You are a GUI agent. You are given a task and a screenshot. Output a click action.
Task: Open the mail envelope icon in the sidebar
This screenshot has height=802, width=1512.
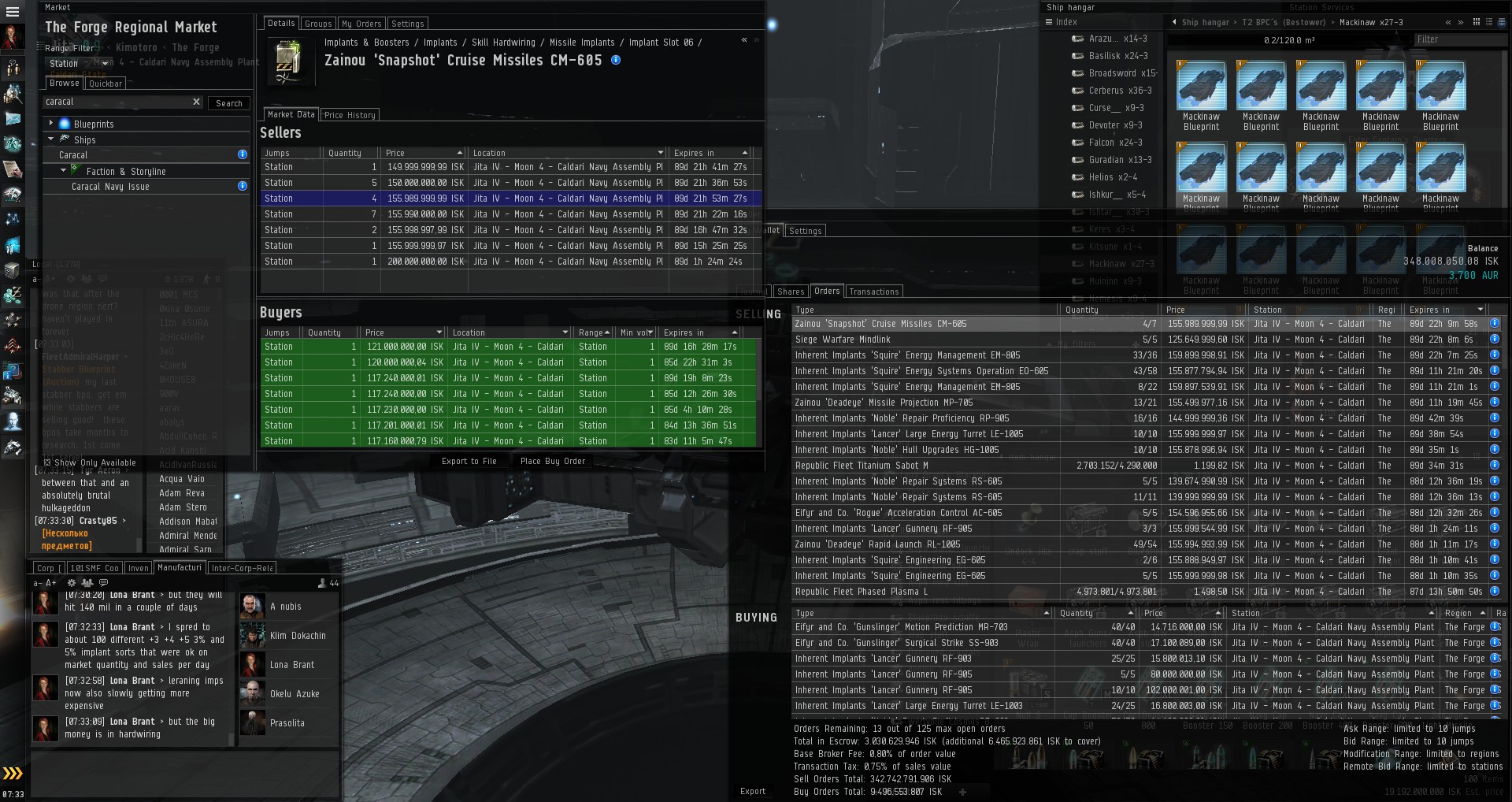point(13,119)
